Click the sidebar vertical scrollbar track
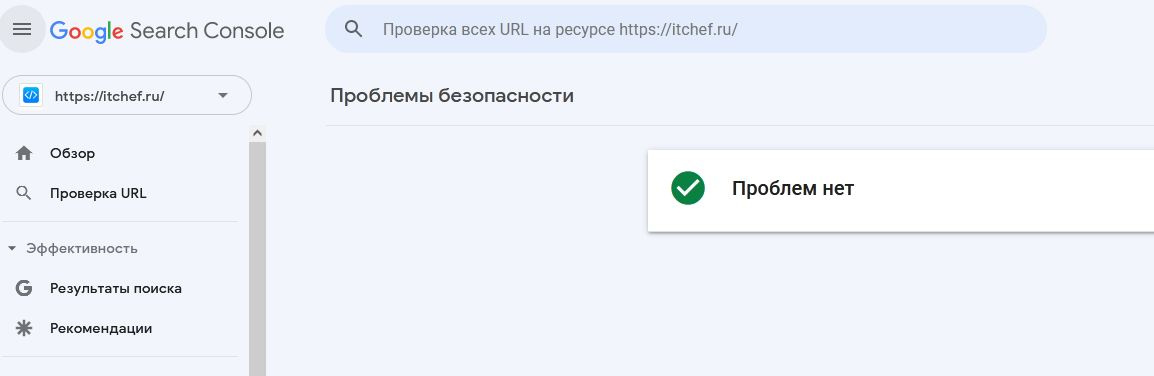This screenshot has height=376, width=1154. (x=257, y=258)
